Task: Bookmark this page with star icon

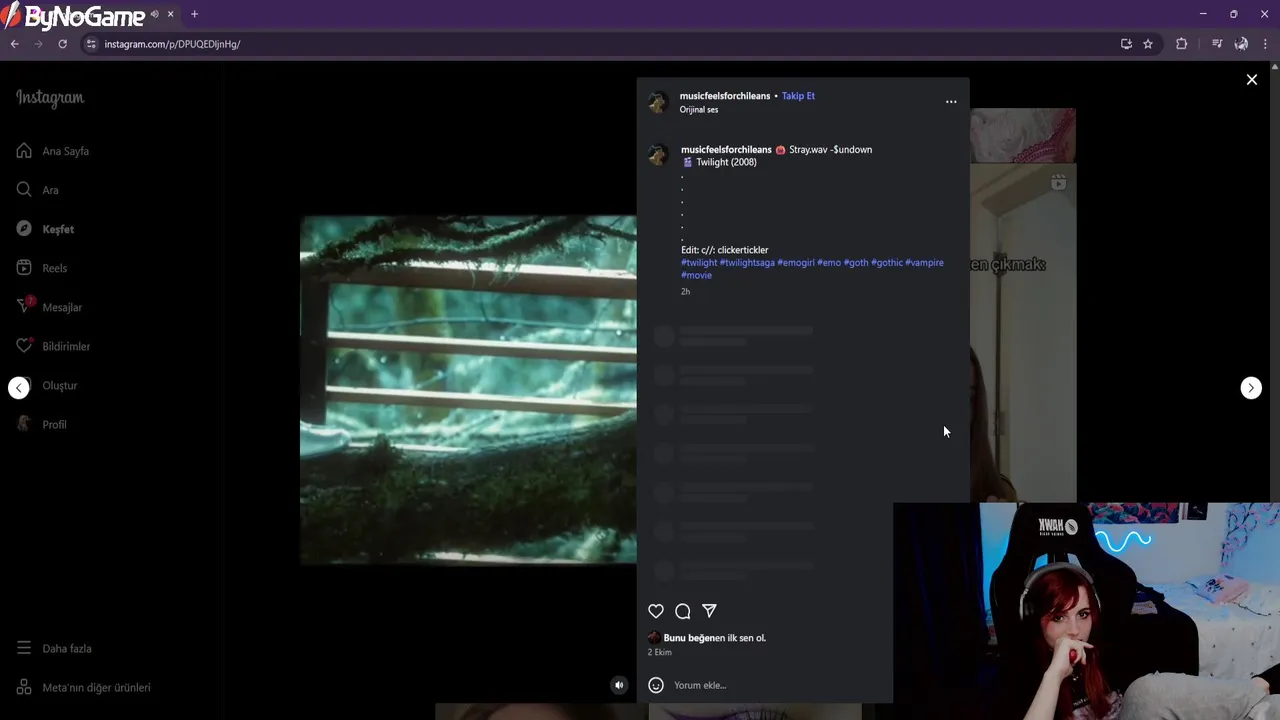Action: click(x=1148, y=44)
